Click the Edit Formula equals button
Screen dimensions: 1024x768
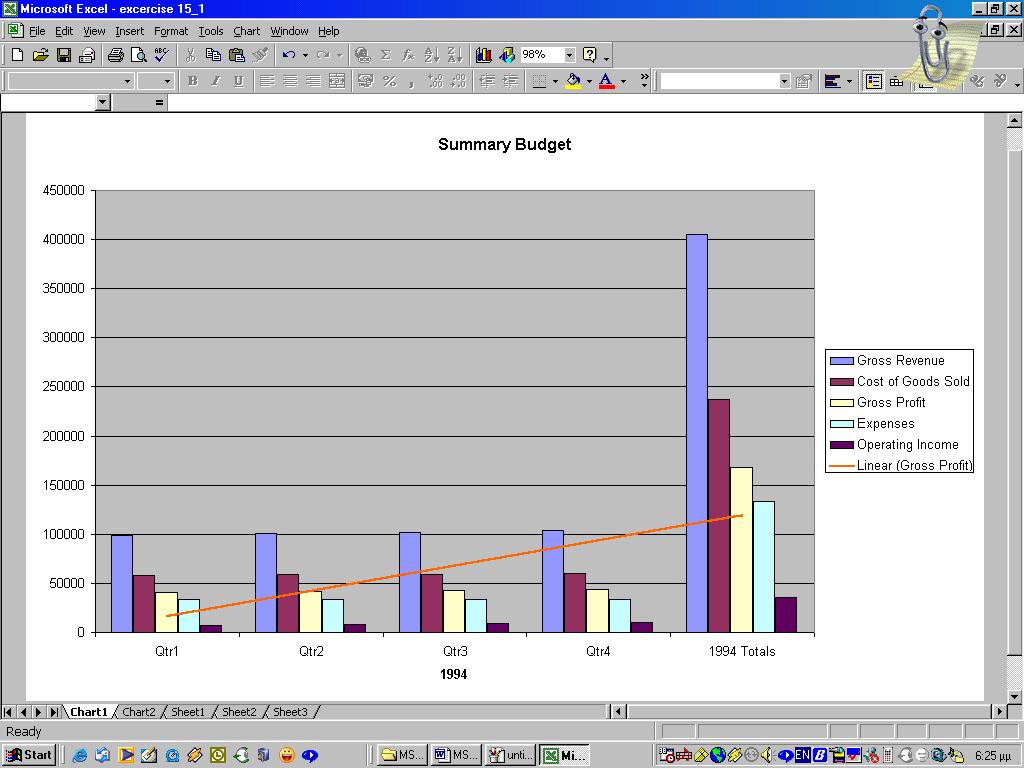pos(159,103)
